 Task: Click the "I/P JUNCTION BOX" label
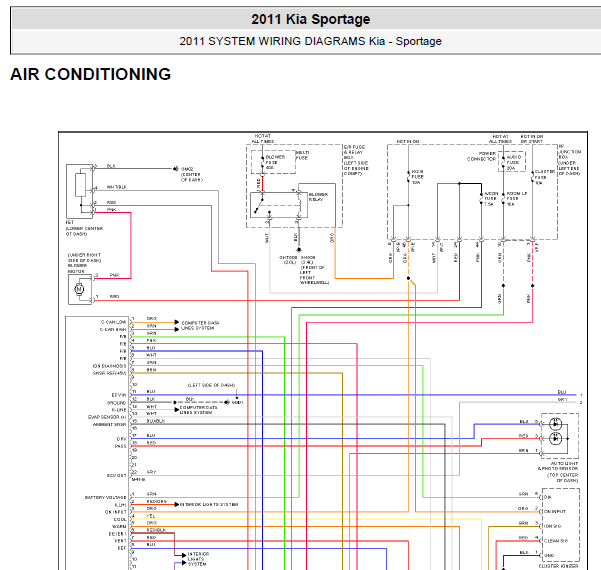coord(570,152)
